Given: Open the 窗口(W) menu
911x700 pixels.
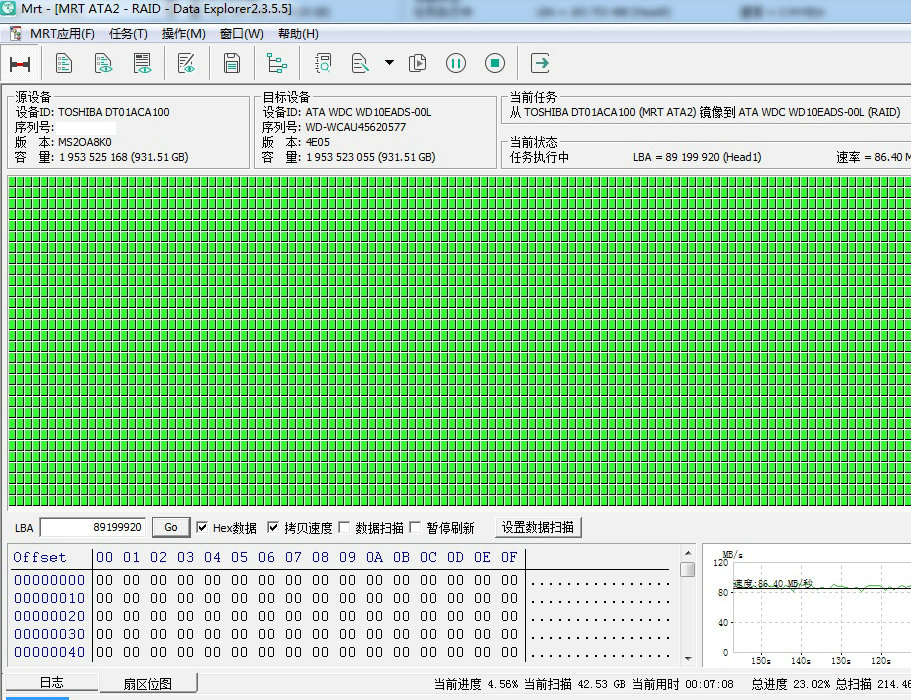Looking at the screenshot, I should point(242,34).
